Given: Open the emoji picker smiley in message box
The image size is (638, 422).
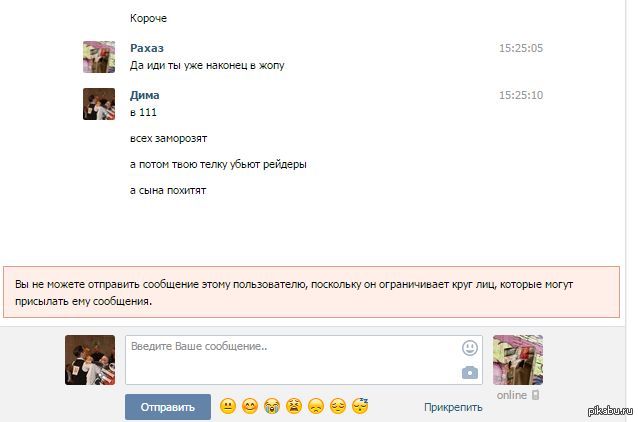Looking at the screenshot, I should tap(469, 348).
